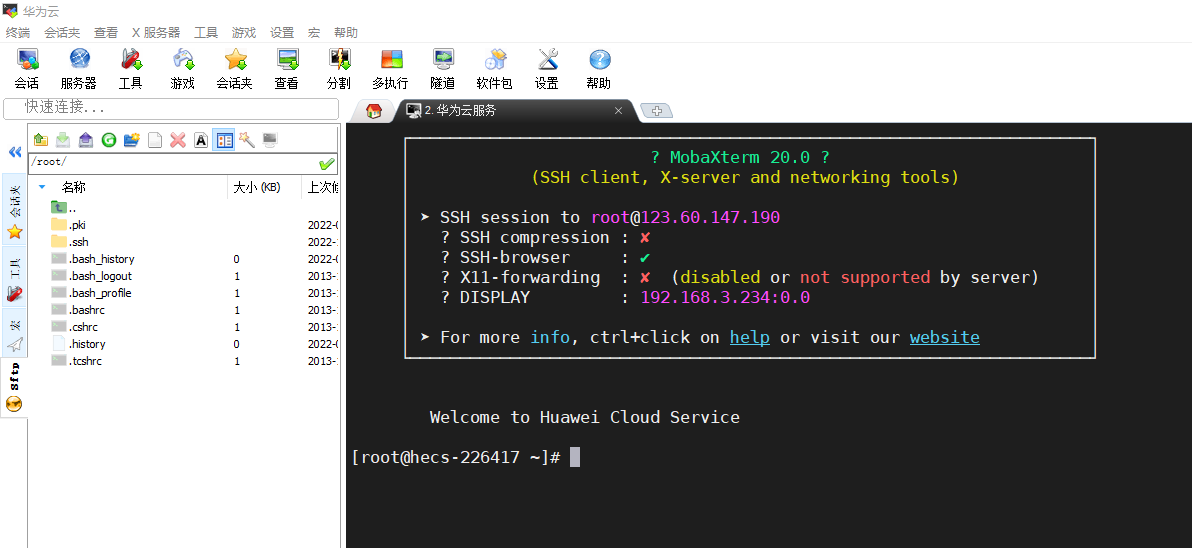1192x548 pixels.
Task: Toggle the SFTP detailed list view button
Action: point(224,140)
